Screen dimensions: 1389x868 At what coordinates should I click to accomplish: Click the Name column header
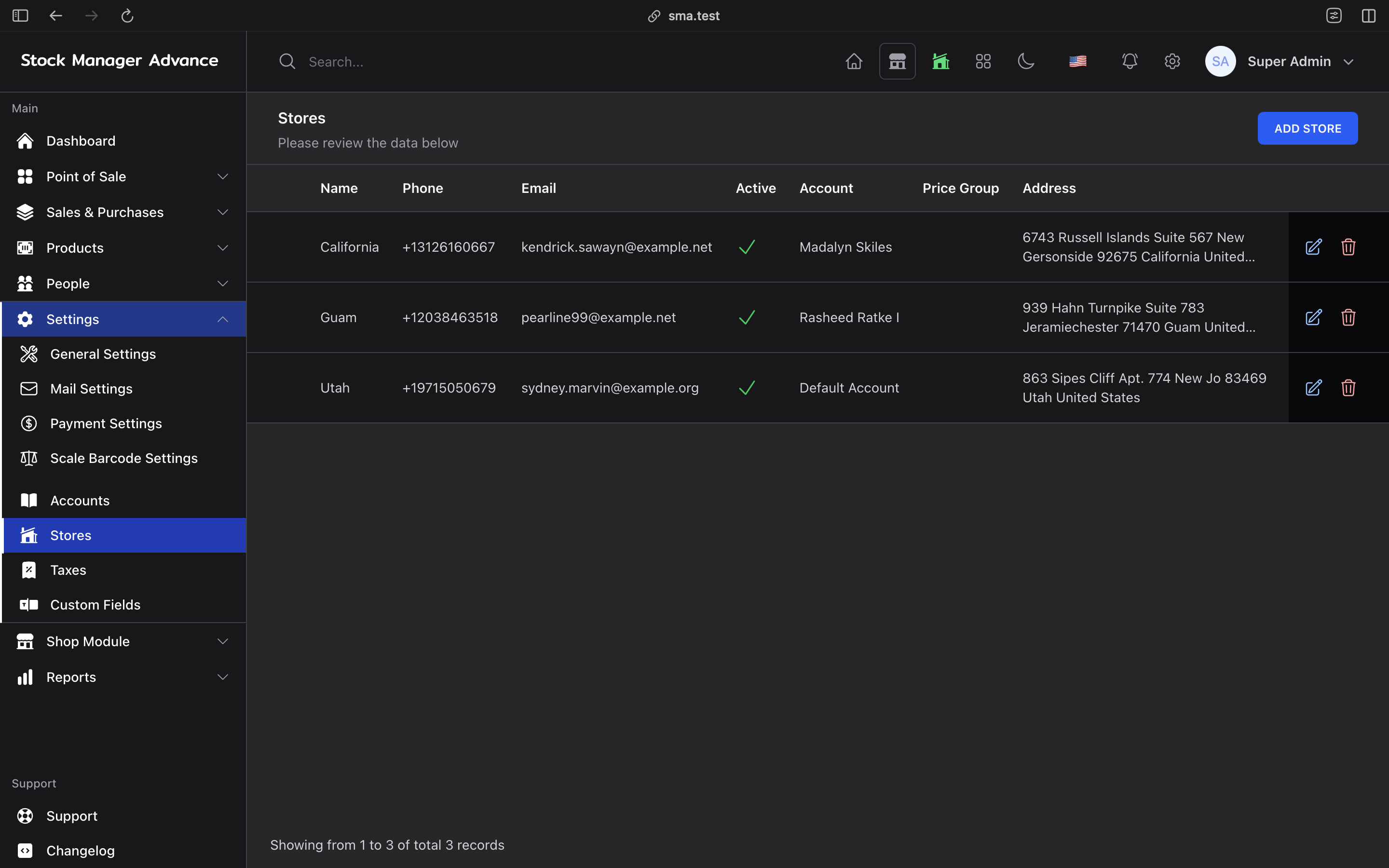pos(339,188)
